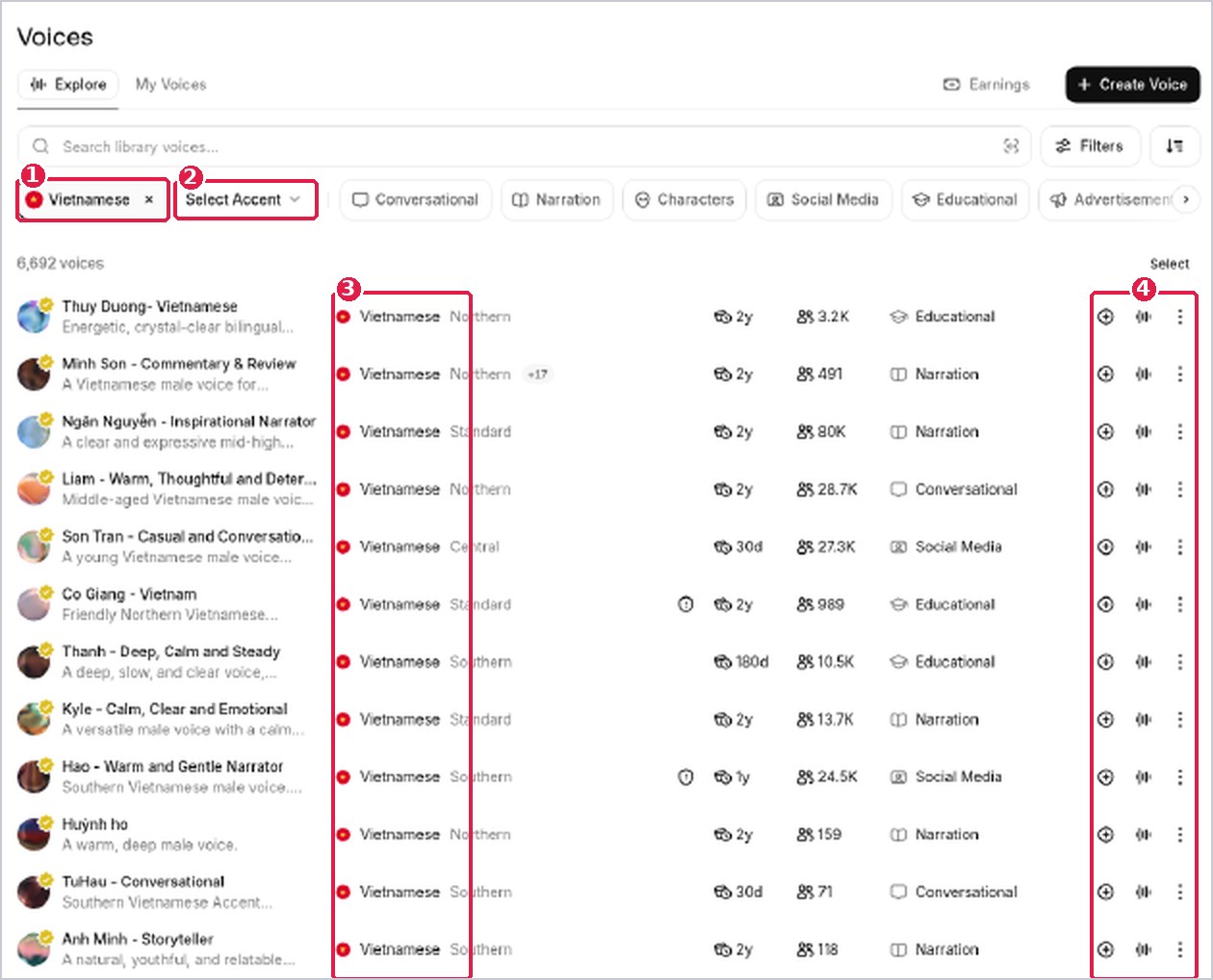Image resolution: width=1213 pixels, height=980 pixels.
Task: Click waveform icon in Liam's row
Action: (x=1143, y=489)
